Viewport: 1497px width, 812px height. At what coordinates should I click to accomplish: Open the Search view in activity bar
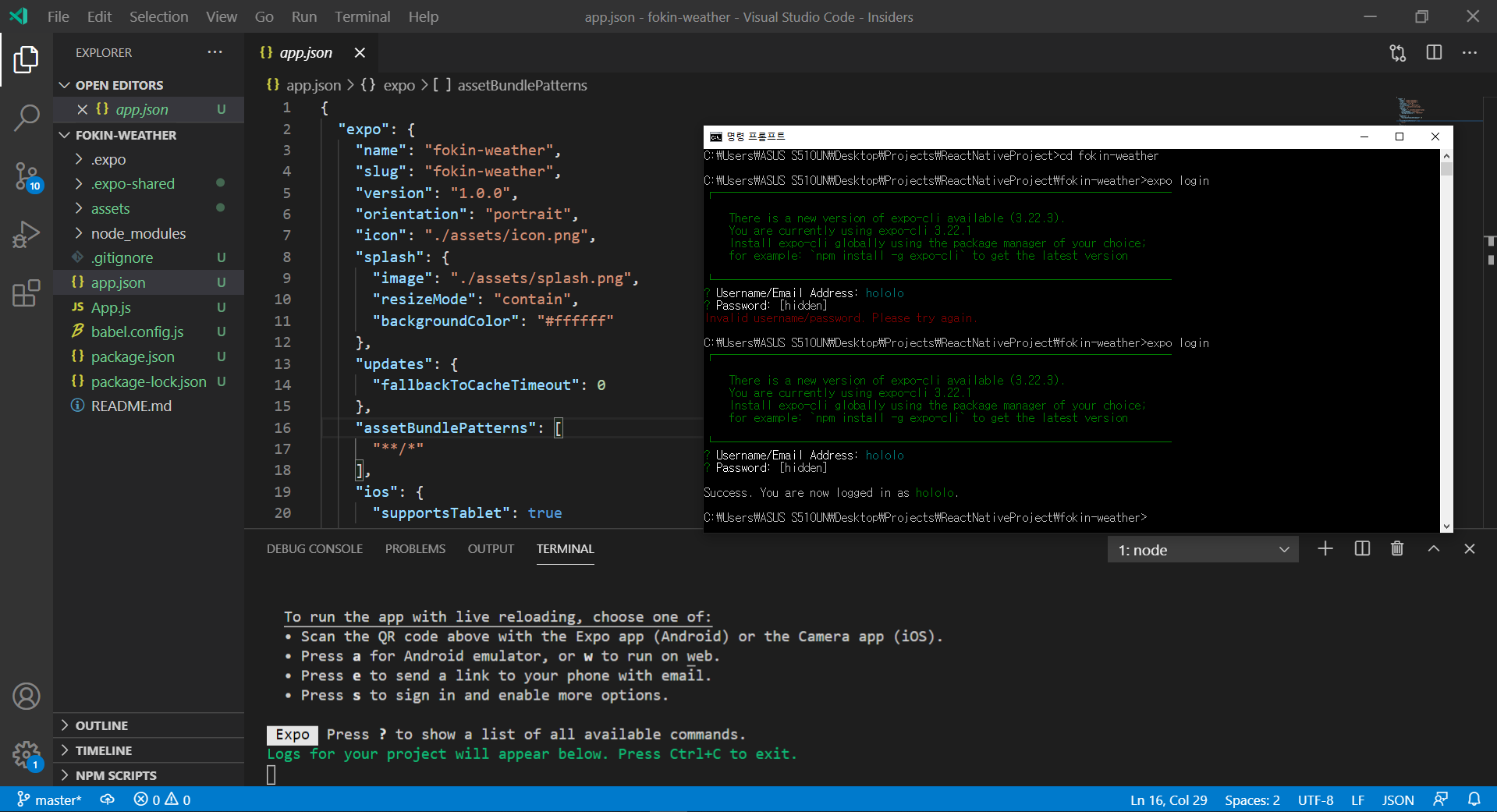26,118
